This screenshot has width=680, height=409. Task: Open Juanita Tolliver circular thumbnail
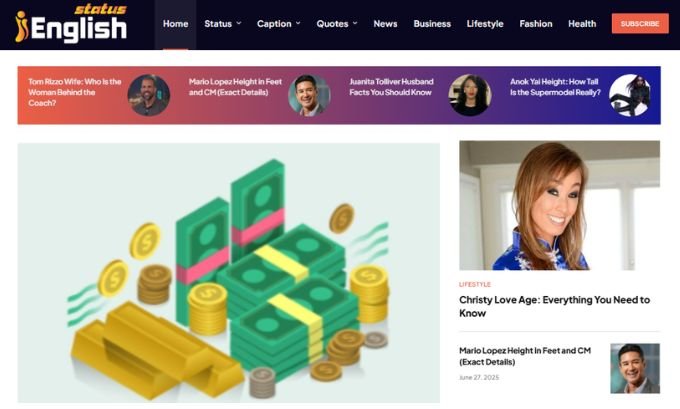tap(470, 95)
